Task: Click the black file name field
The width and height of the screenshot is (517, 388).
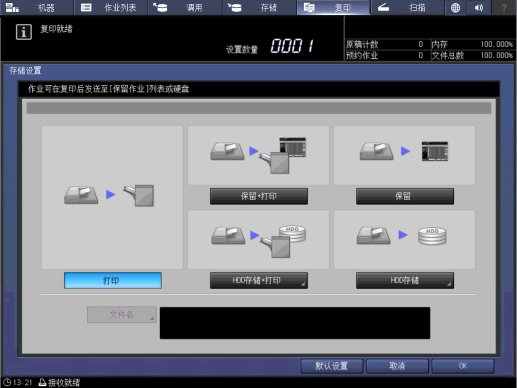Action: 295,323
